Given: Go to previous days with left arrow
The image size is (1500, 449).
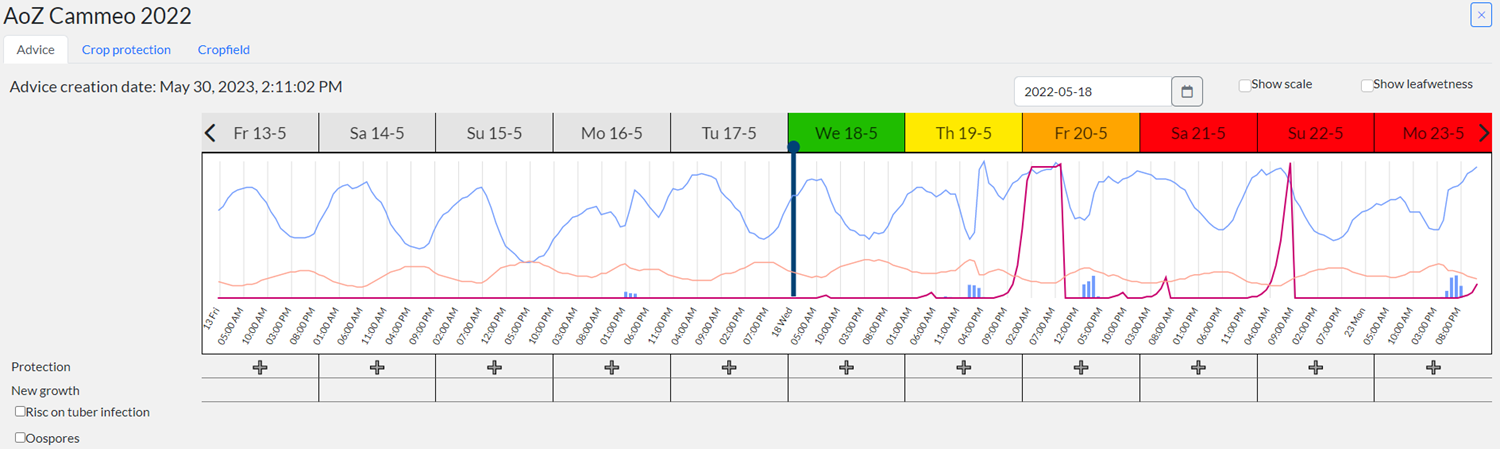Looking at the screenshot, I should coord(210,133).
